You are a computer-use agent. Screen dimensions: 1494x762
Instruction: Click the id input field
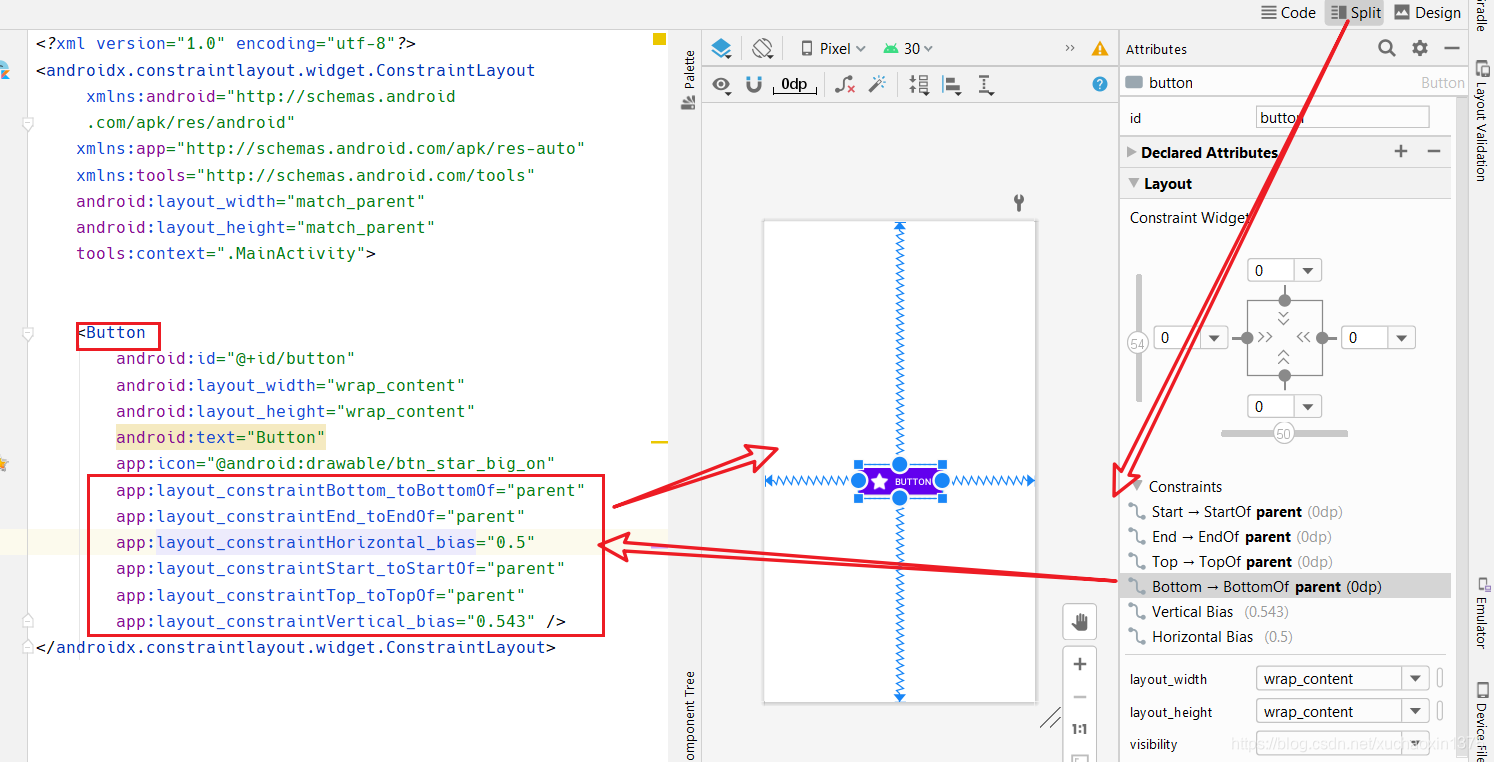(x=1342, y=117)
